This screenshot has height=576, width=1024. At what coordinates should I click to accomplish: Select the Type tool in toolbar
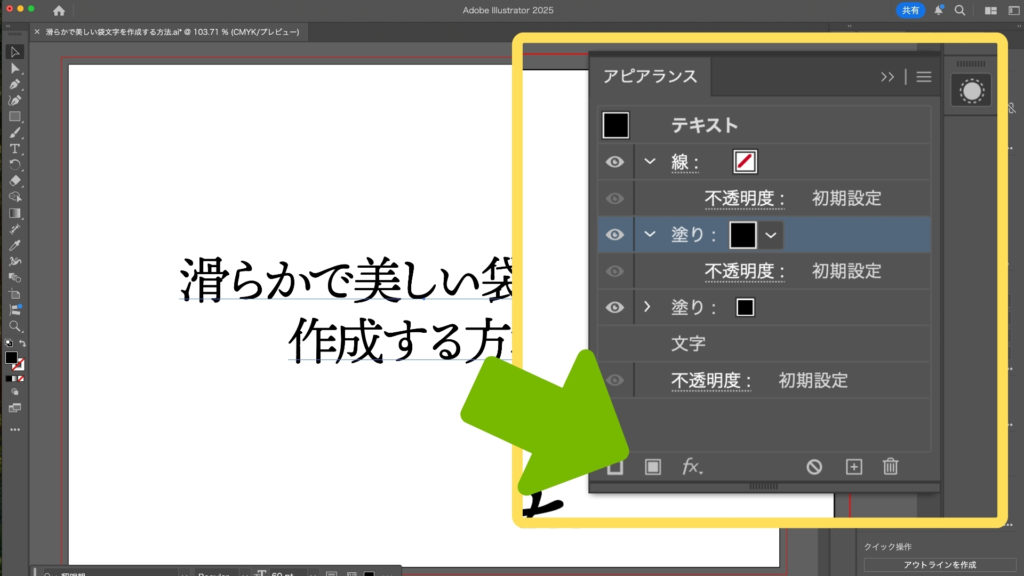15,148
